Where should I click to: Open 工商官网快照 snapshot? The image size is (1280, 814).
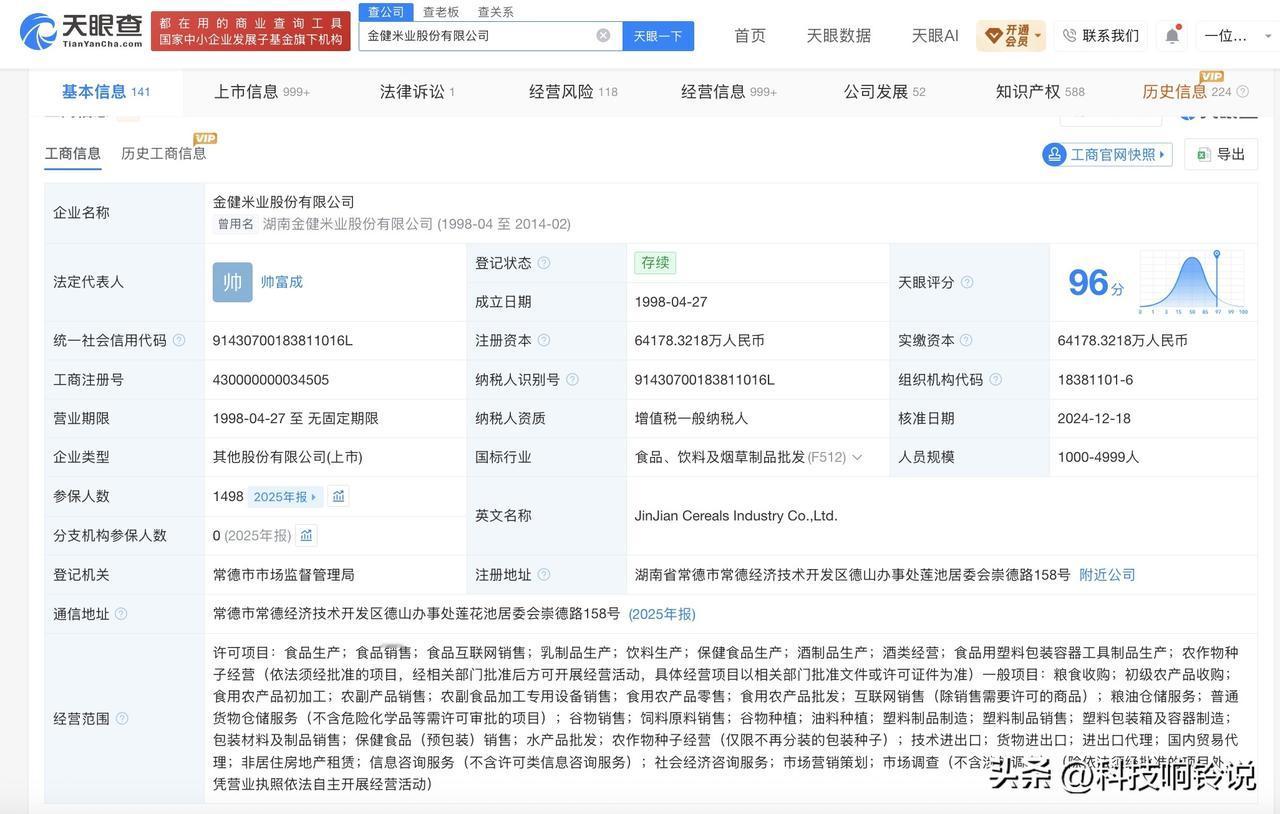[1107, 155]
